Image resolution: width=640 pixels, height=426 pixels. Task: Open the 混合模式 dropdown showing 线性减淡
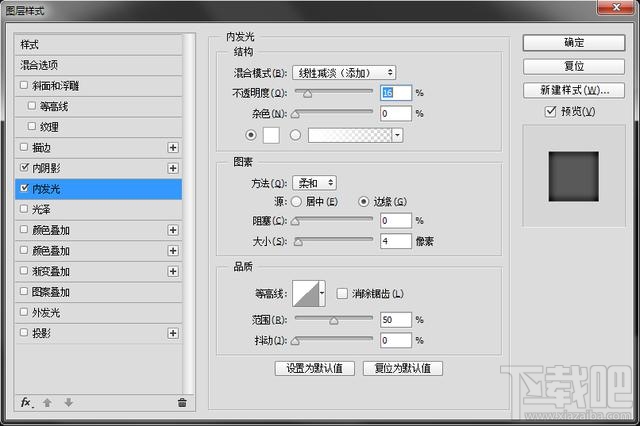point(344,73)
